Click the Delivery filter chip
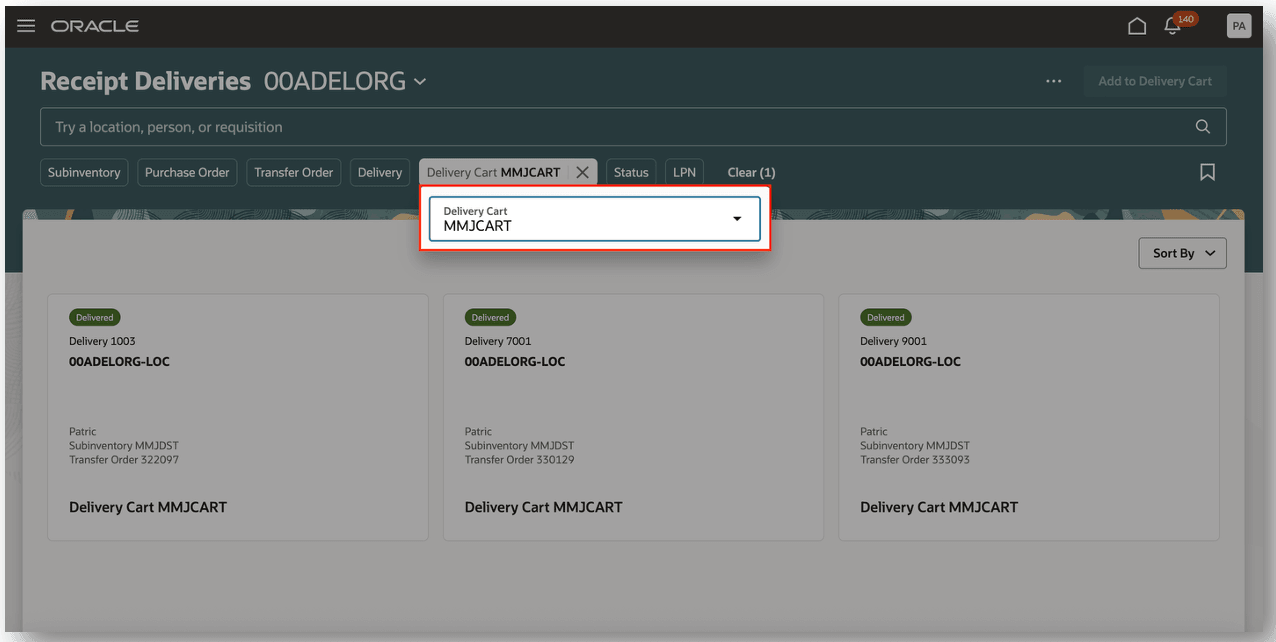1276x642 pixels. click(x=380, y=172)
